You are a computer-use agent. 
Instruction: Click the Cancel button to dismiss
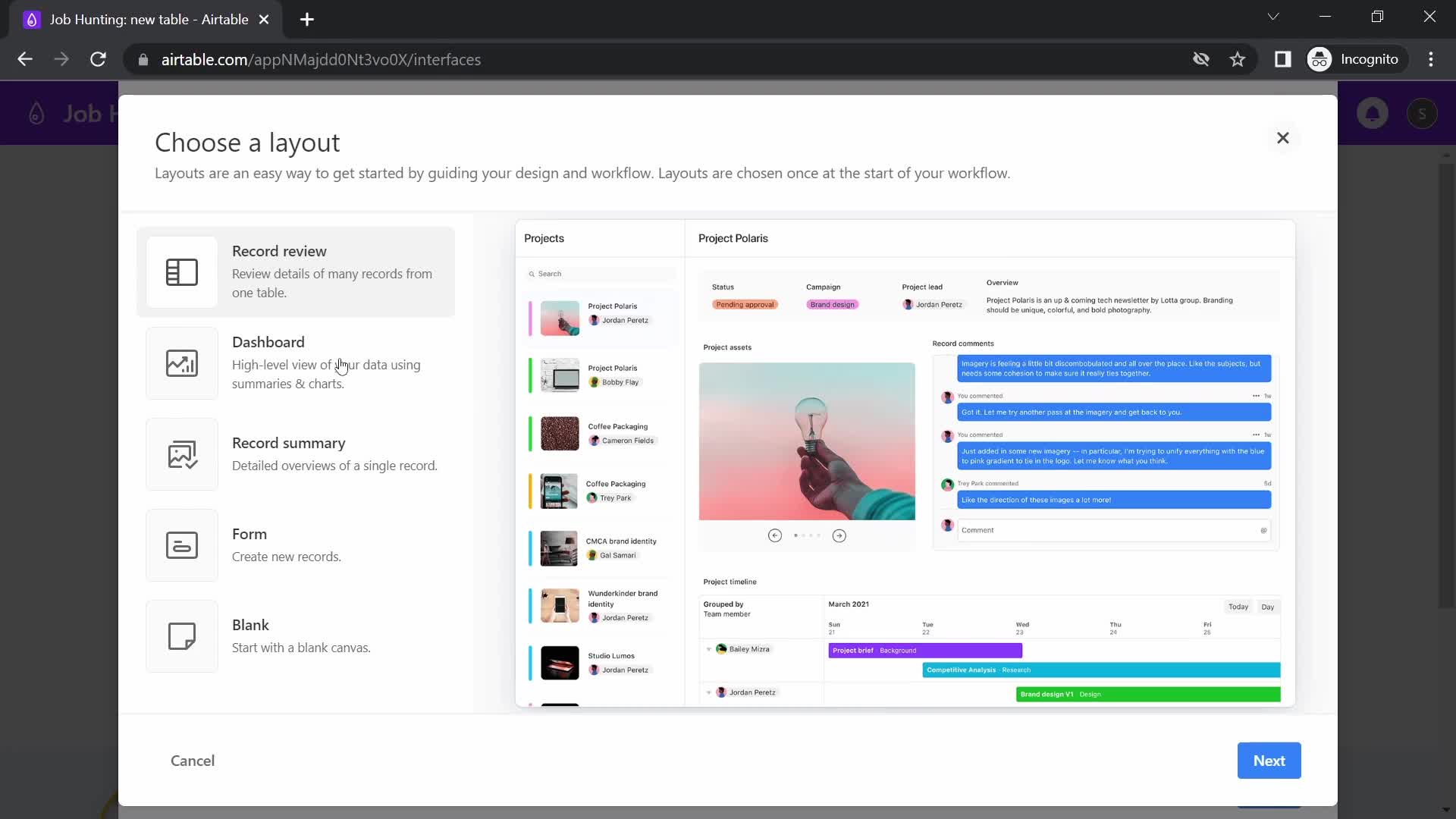coord(192,760)
